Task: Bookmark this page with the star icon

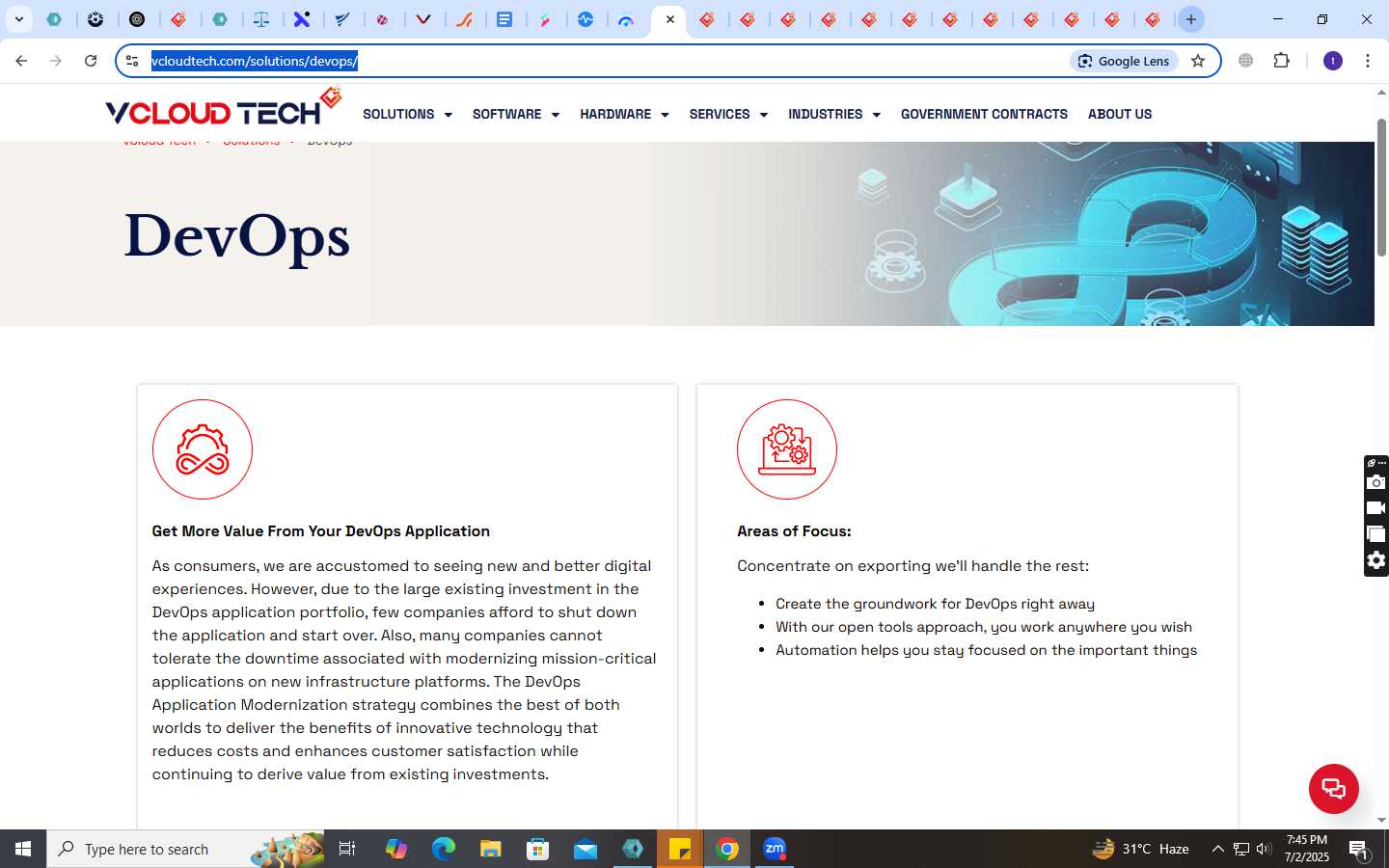Action: point(1198,61)
